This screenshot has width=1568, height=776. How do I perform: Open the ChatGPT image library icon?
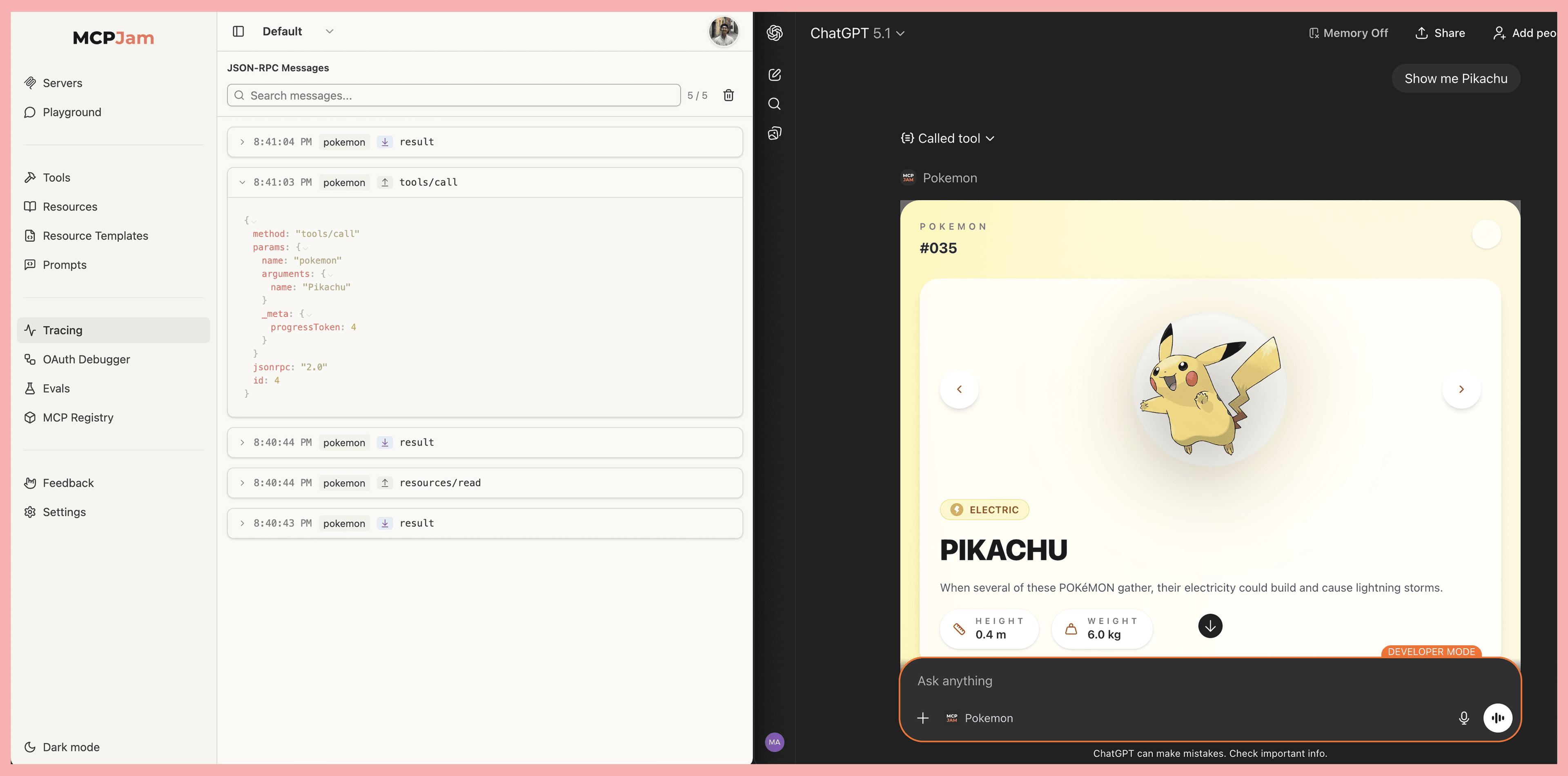[x=774, y=133]
